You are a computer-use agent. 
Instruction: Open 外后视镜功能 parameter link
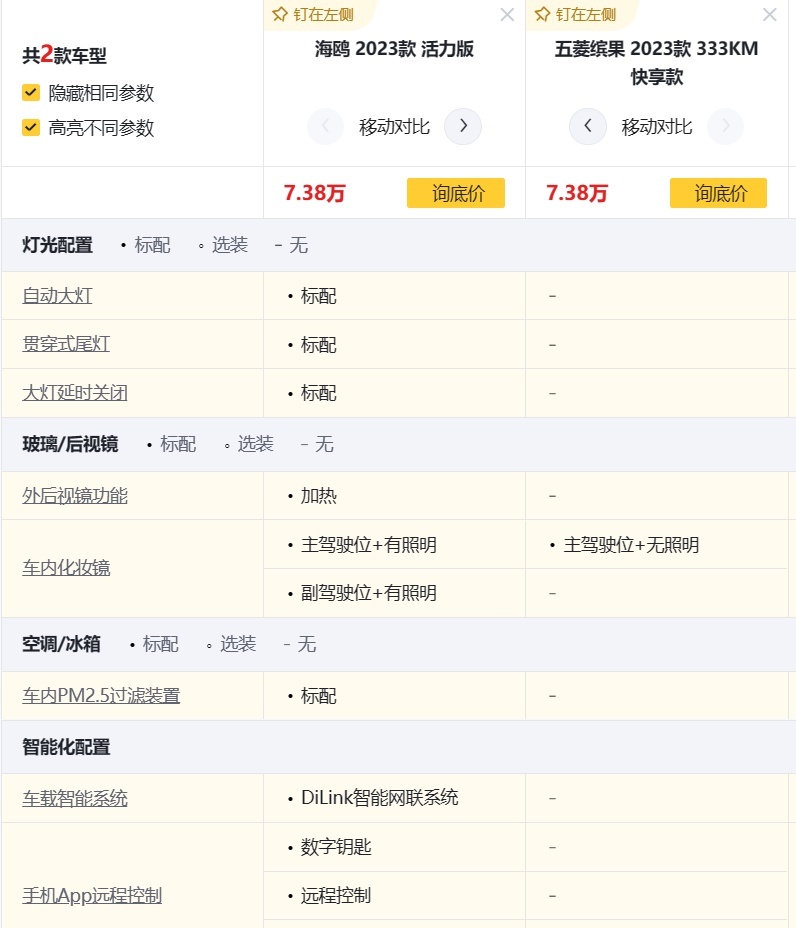point(75,495)
